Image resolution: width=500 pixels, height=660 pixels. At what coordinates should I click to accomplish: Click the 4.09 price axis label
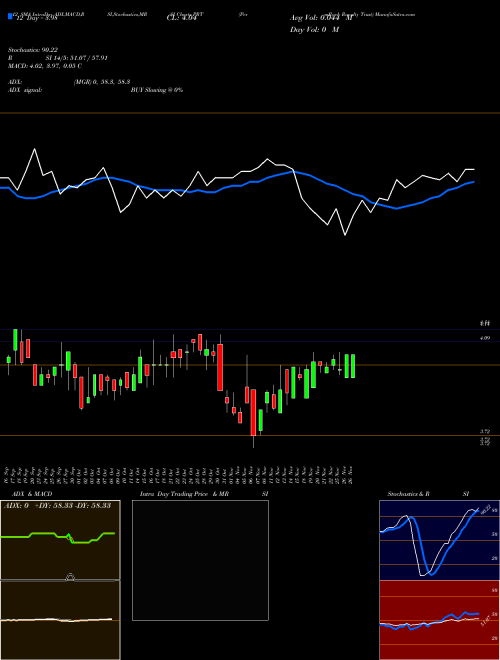tap(485, 338)
